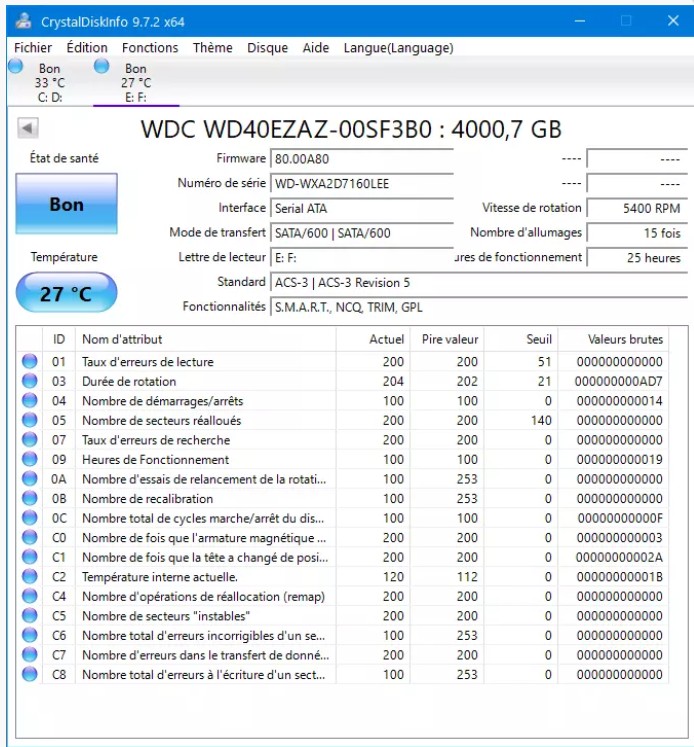
Task: Click status orb of attribute C2 row
Action: (x=30, y=576)
